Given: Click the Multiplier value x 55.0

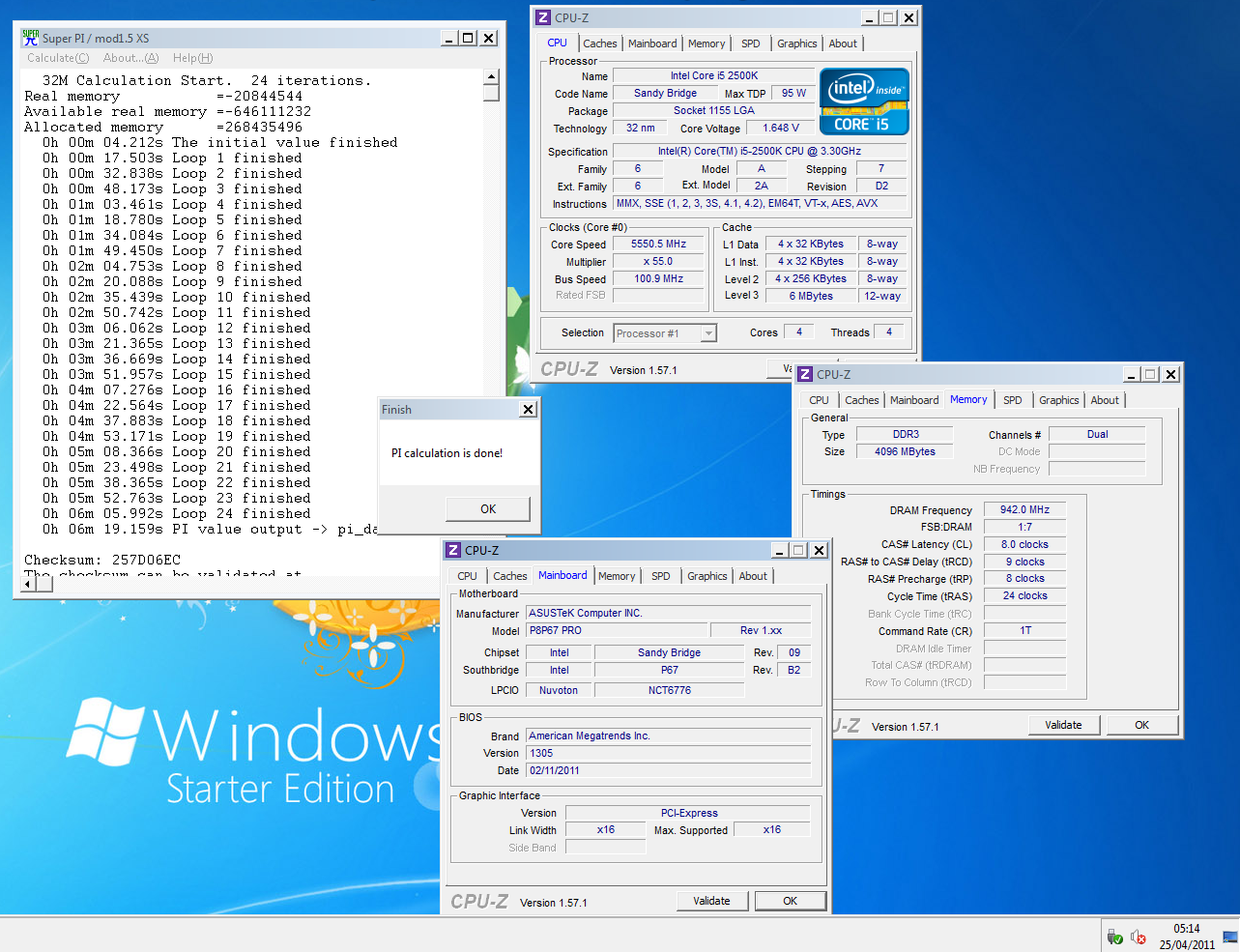Looking at the screenshot, I should (659, 262).
